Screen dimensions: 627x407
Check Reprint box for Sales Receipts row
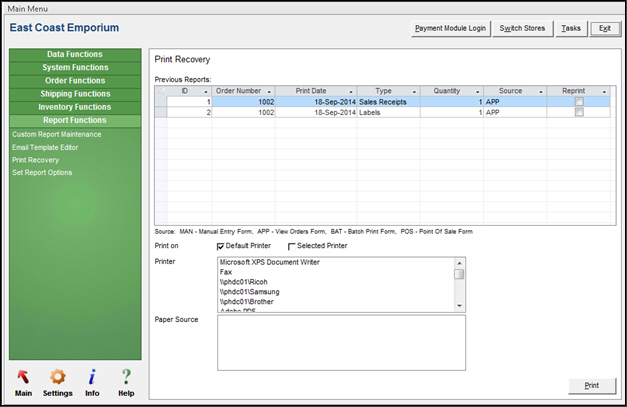point(579,101)
